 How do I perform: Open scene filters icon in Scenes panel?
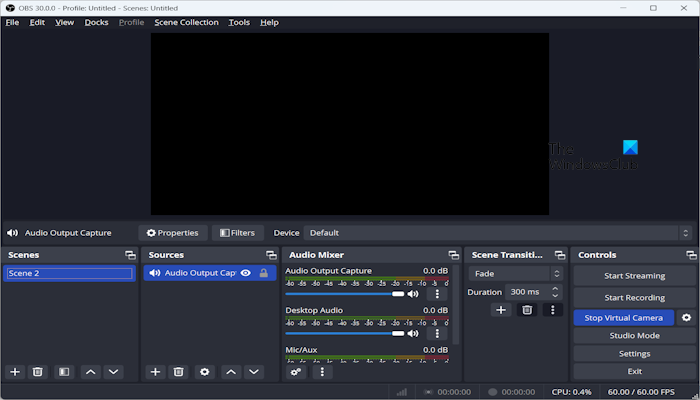63,371
